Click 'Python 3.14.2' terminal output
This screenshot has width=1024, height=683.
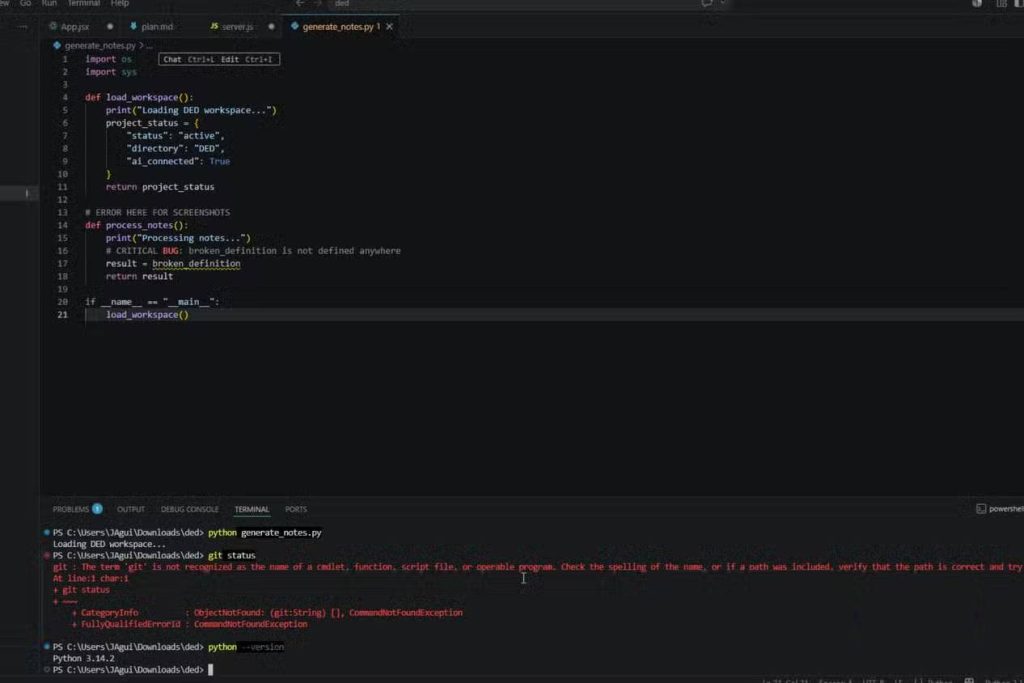(x=84, y=658)
